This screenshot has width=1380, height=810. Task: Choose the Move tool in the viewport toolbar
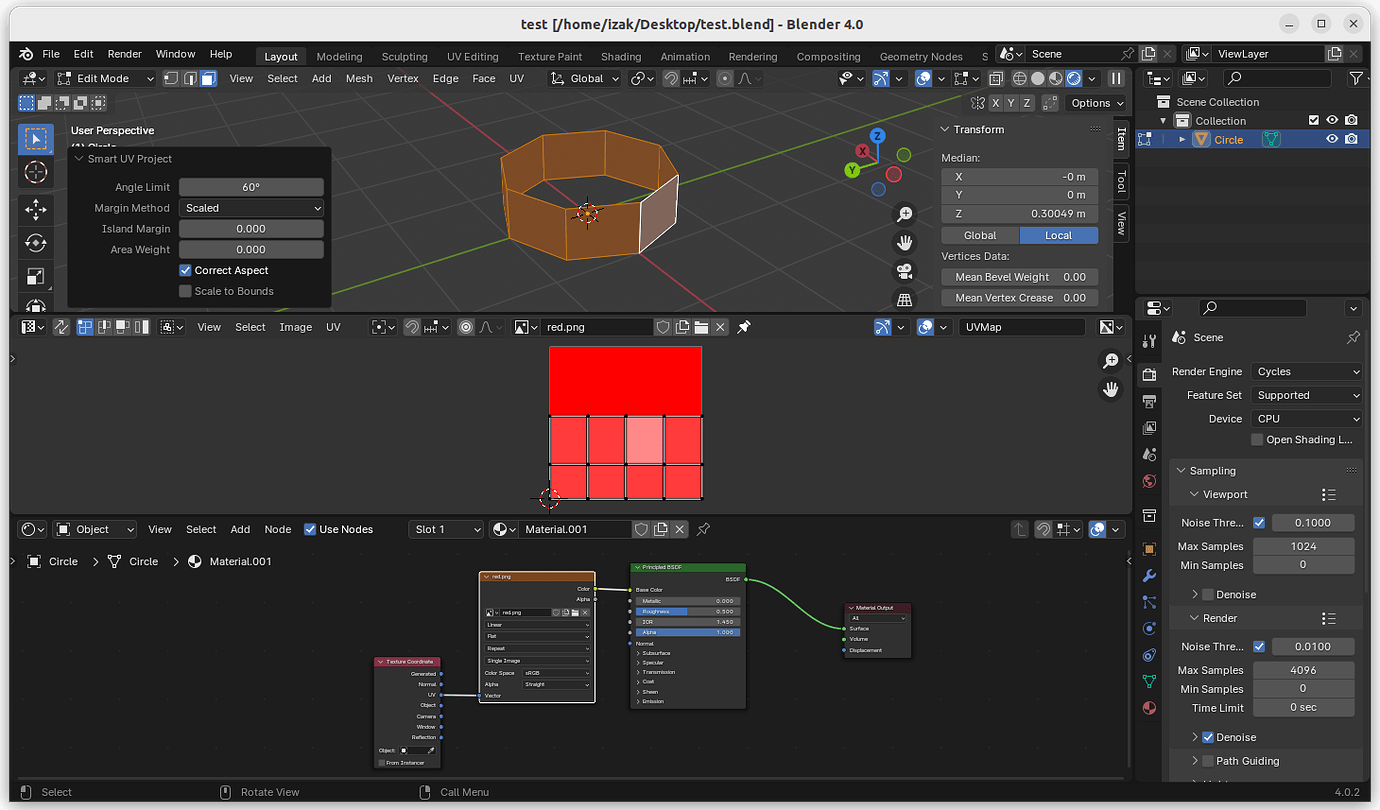[x=36, y=209]
